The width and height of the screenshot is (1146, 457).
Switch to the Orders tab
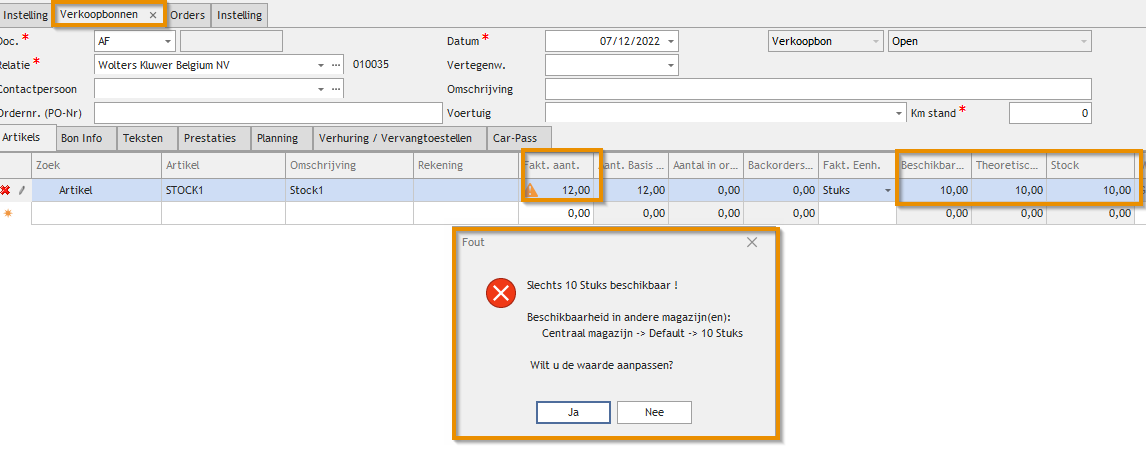[187, 15]
